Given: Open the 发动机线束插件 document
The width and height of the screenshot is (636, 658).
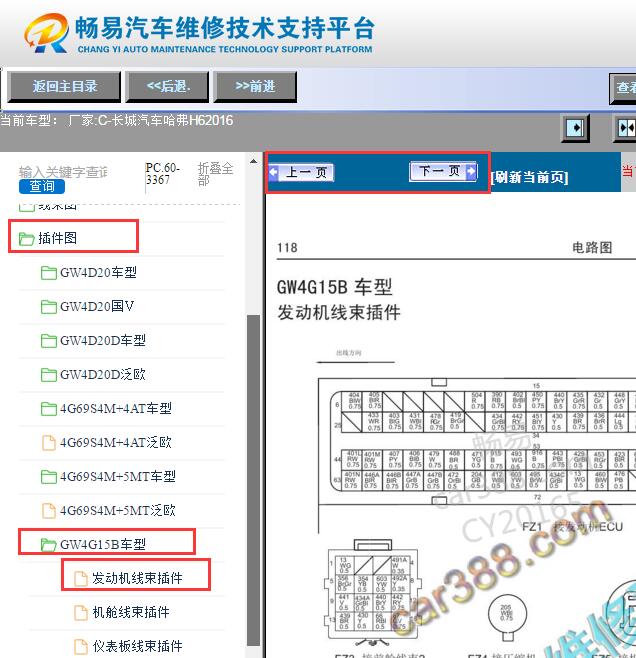Looking at the screenshot, I should pyautogui.click(x=137, y=578).
